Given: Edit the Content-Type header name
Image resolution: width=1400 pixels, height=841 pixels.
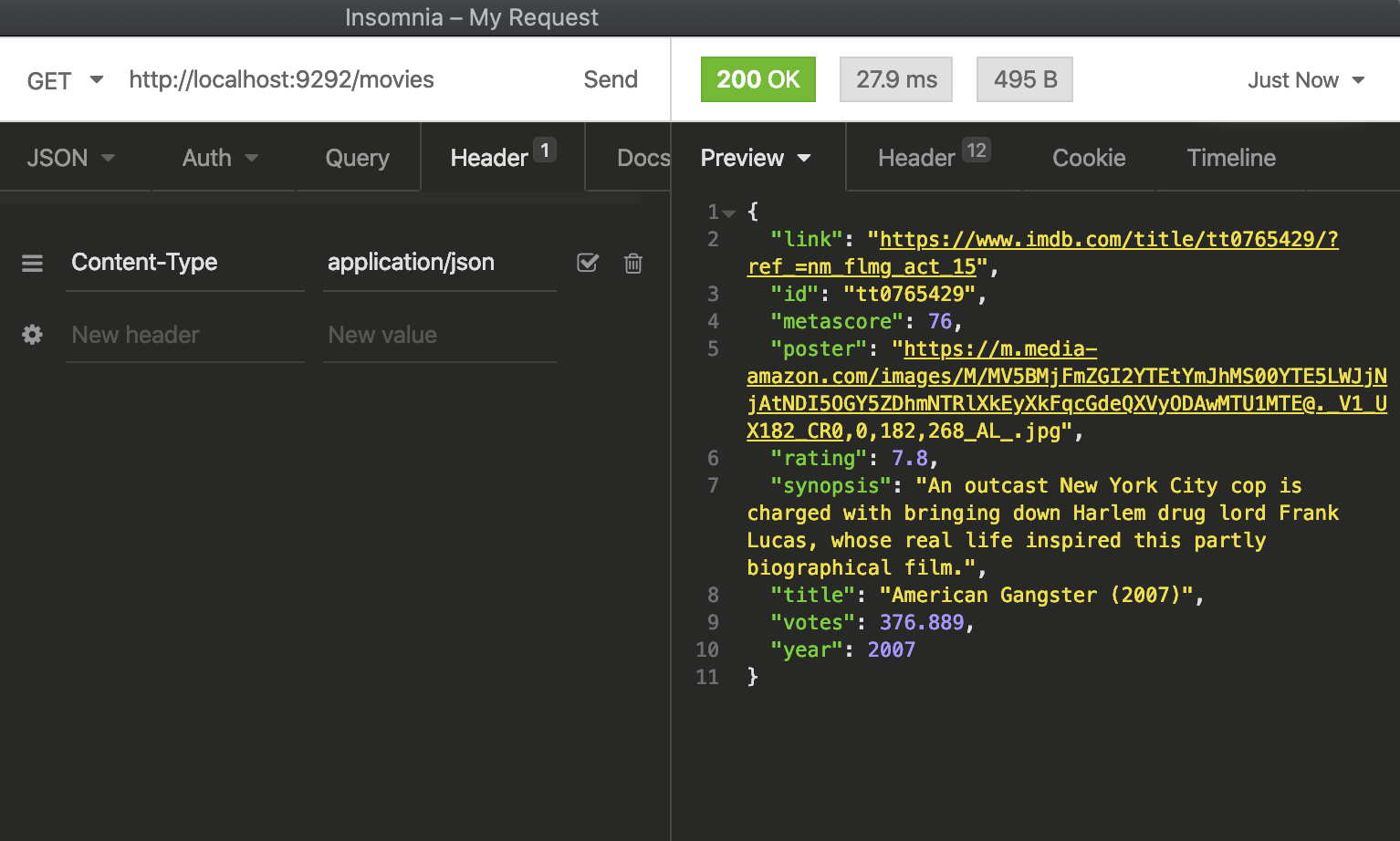Looking at the screenshot, I should click(184, 262).
